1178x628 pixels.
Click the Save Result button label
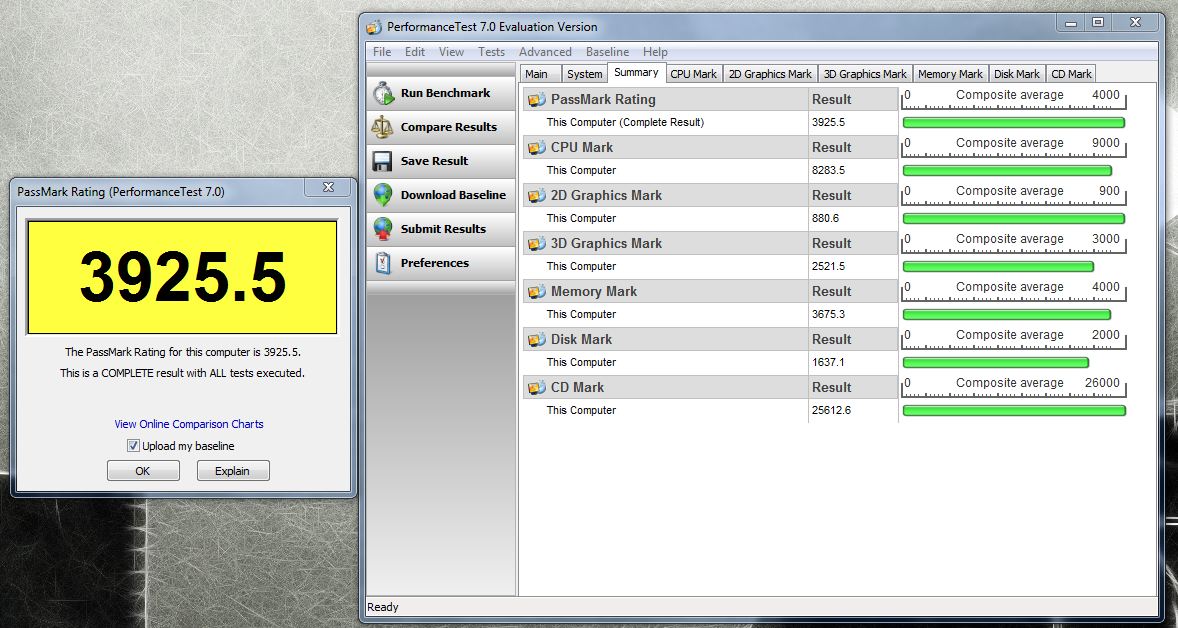pos(434,161)
